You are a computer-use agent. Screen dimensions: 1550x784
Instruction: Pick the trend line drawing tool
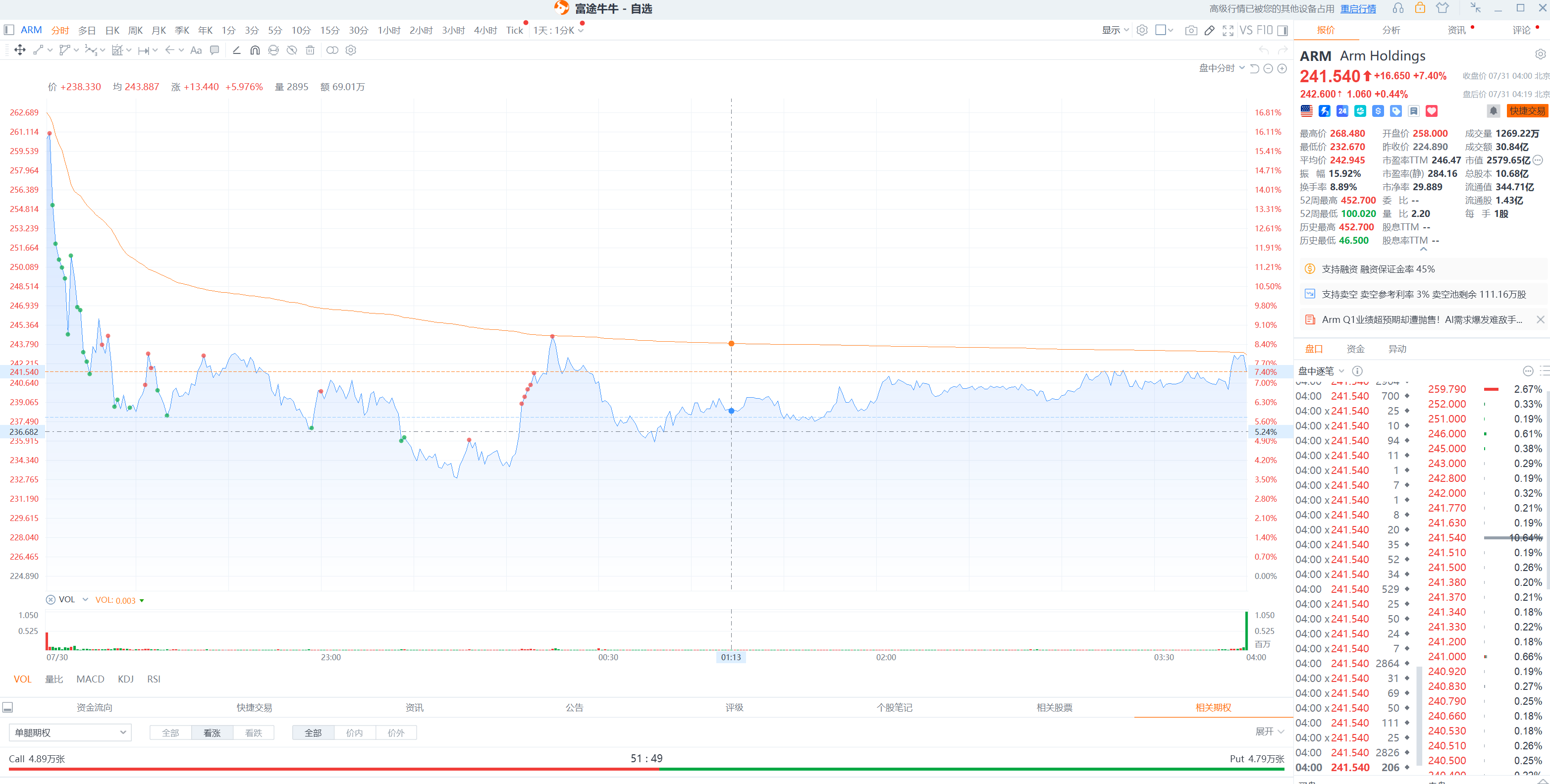[x=38, y=50]
